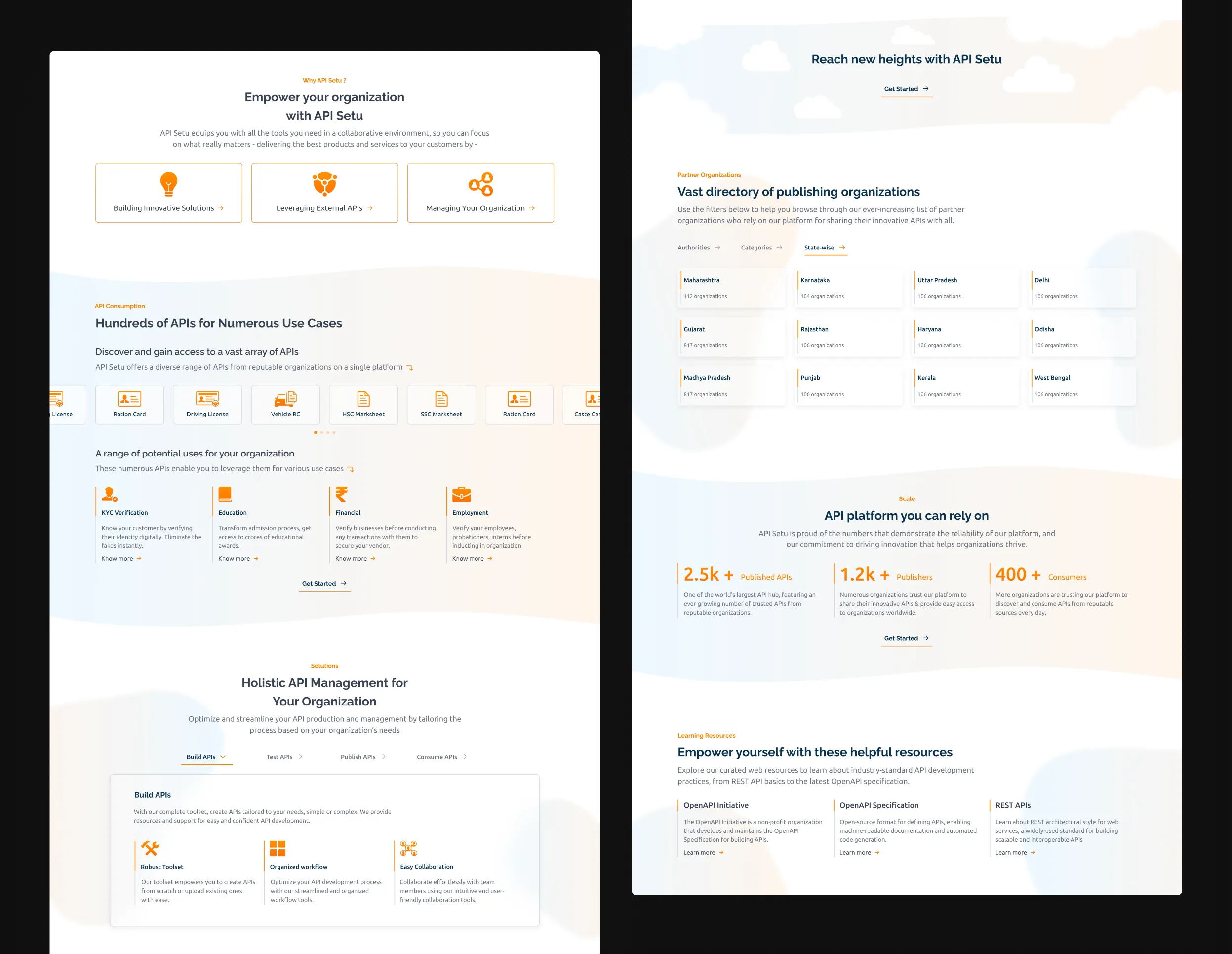Open the Karnataka organizations card

pos(848,288)
